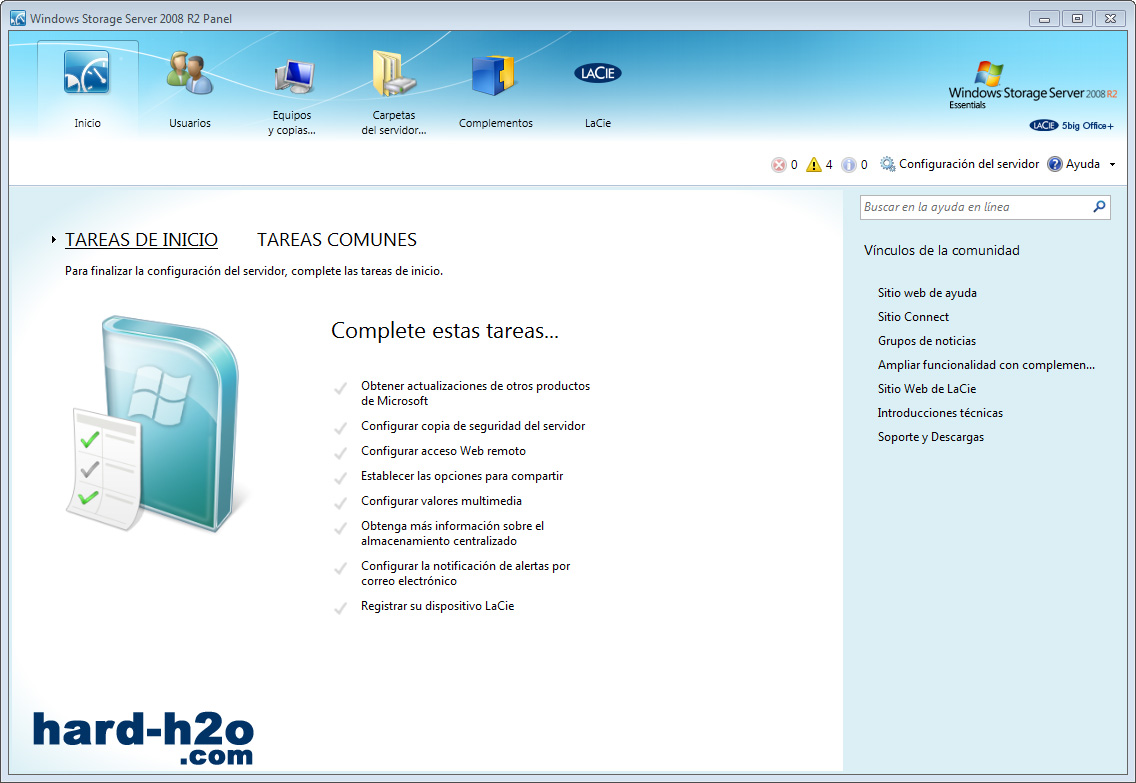1136x783 pixels.
Task: Toggle checkmark for Establecer opciones para compartir
Action: point(341,478)
